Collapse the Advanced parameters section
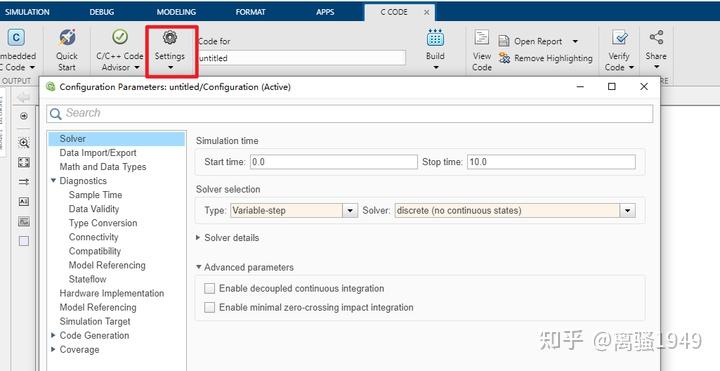 pos(198,267)
